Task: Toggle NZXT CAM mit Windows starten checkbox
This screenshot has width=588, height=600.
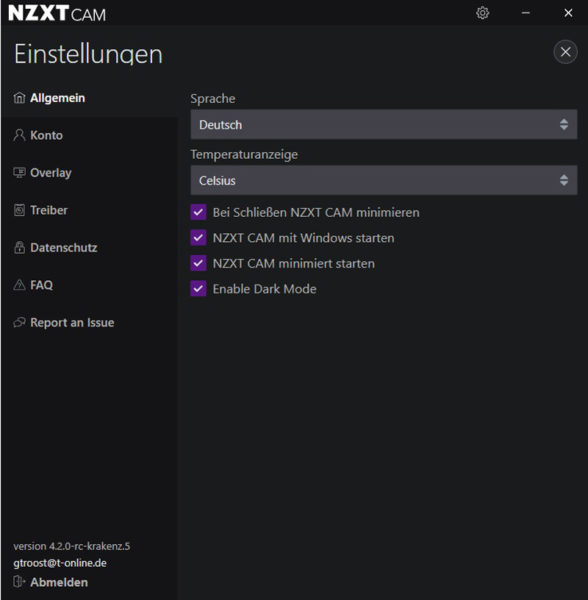Action: coord(199,238)
